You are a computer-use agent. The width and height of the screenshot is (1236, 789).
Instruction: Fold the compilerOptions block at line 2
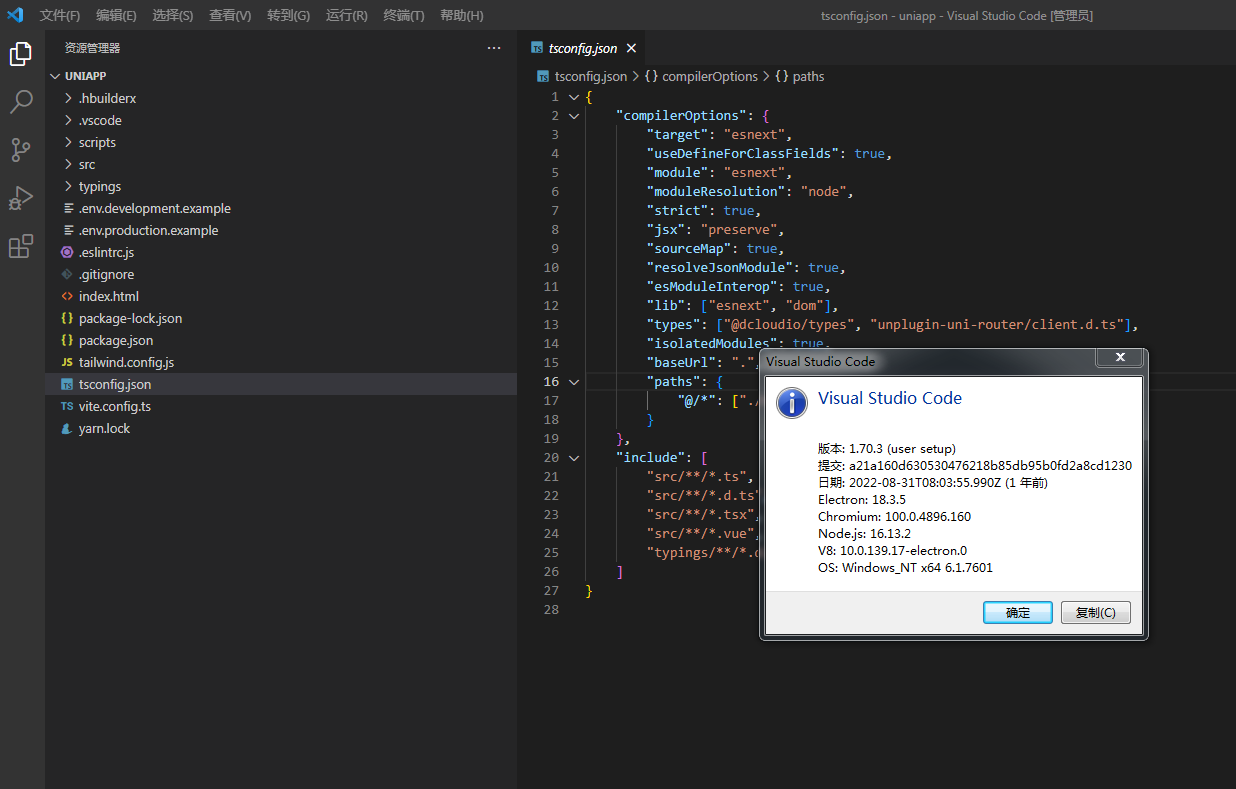(x=574, y=116)
